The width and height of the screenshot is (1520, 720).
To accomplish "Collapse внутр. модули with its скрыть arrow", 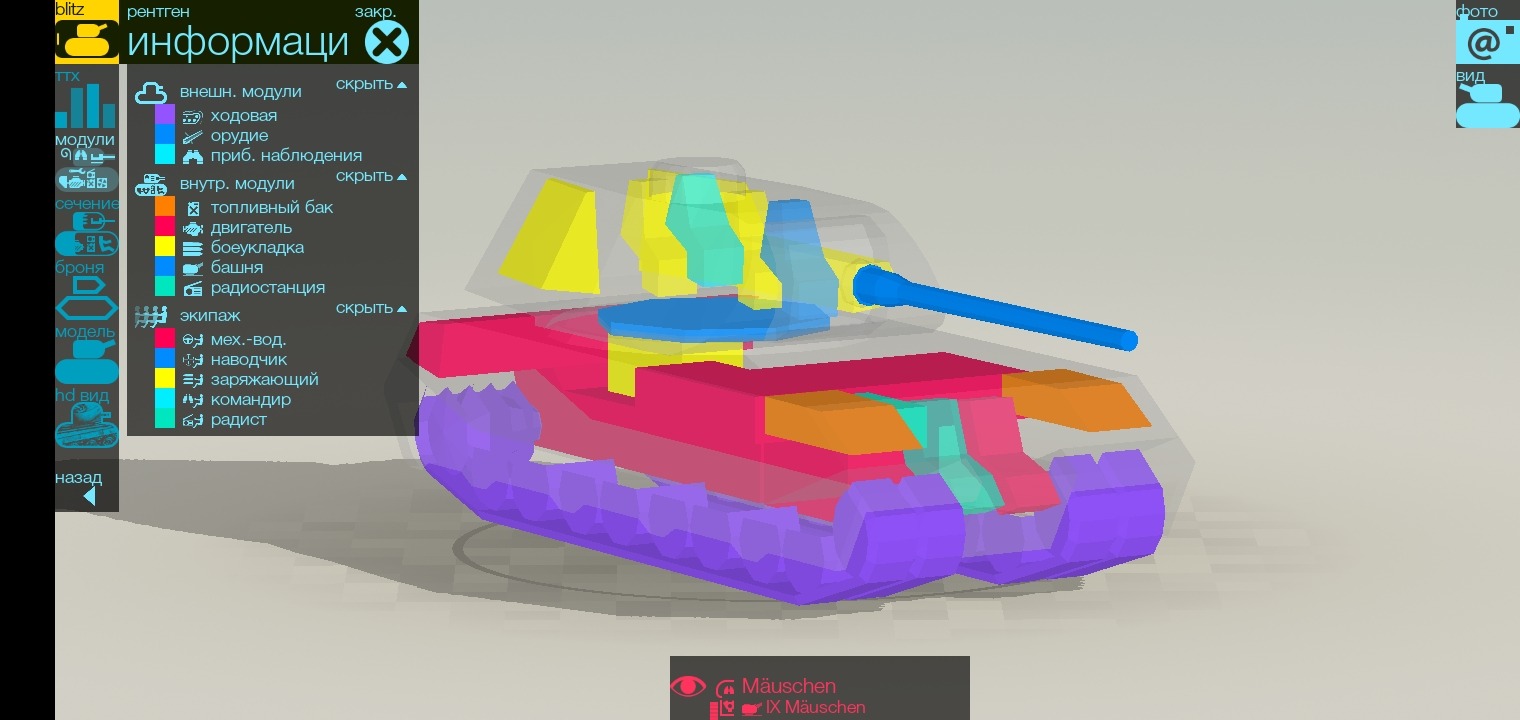I will click(371, 176).
